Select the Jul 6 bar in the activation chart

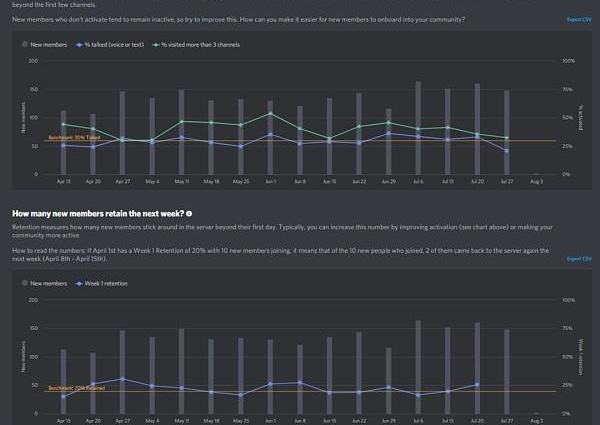click(417, 127)
